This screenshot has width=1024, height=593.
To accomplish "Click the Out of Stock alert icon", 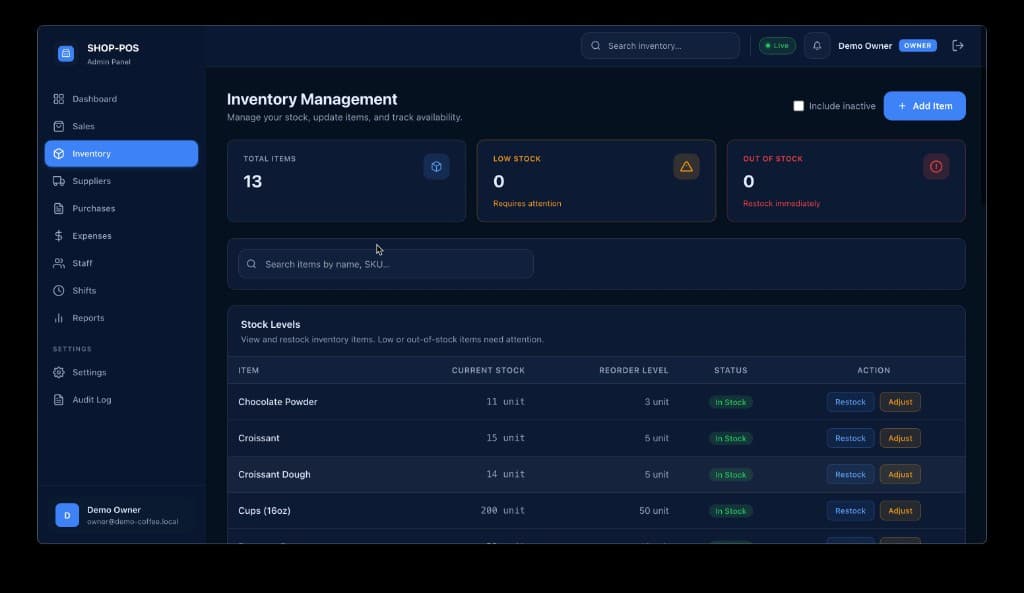I will (936, 167).
